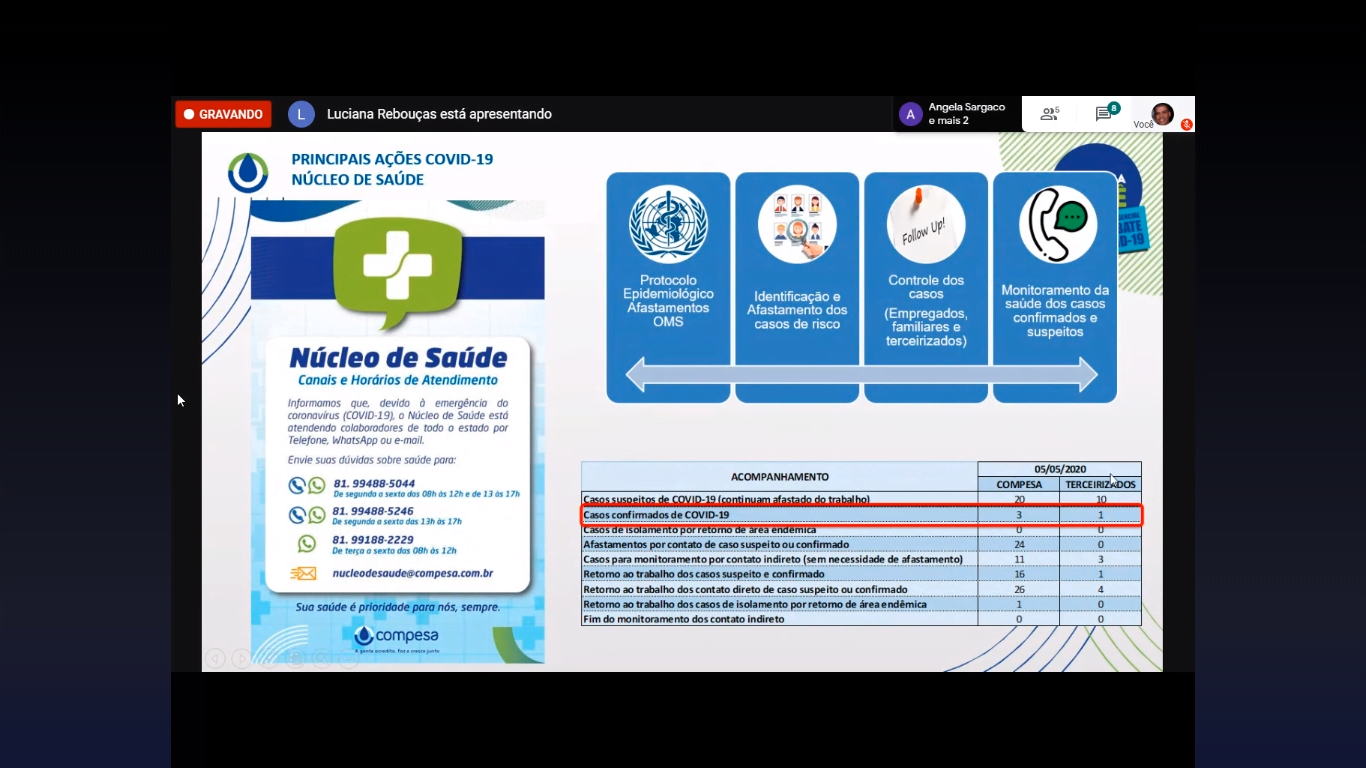Click the Follow Up note icon
Screen dimensions: 1366x768
[925, 225]
